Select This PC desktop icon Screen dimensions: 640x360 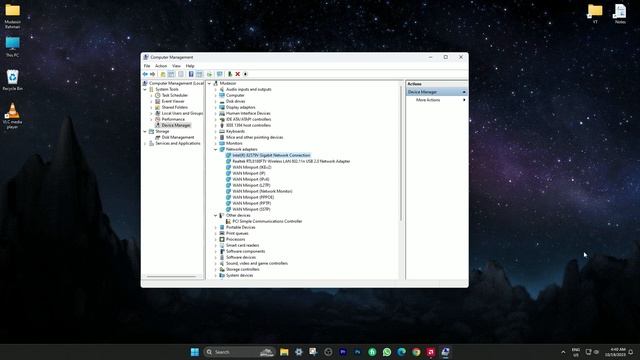point(12,47)
